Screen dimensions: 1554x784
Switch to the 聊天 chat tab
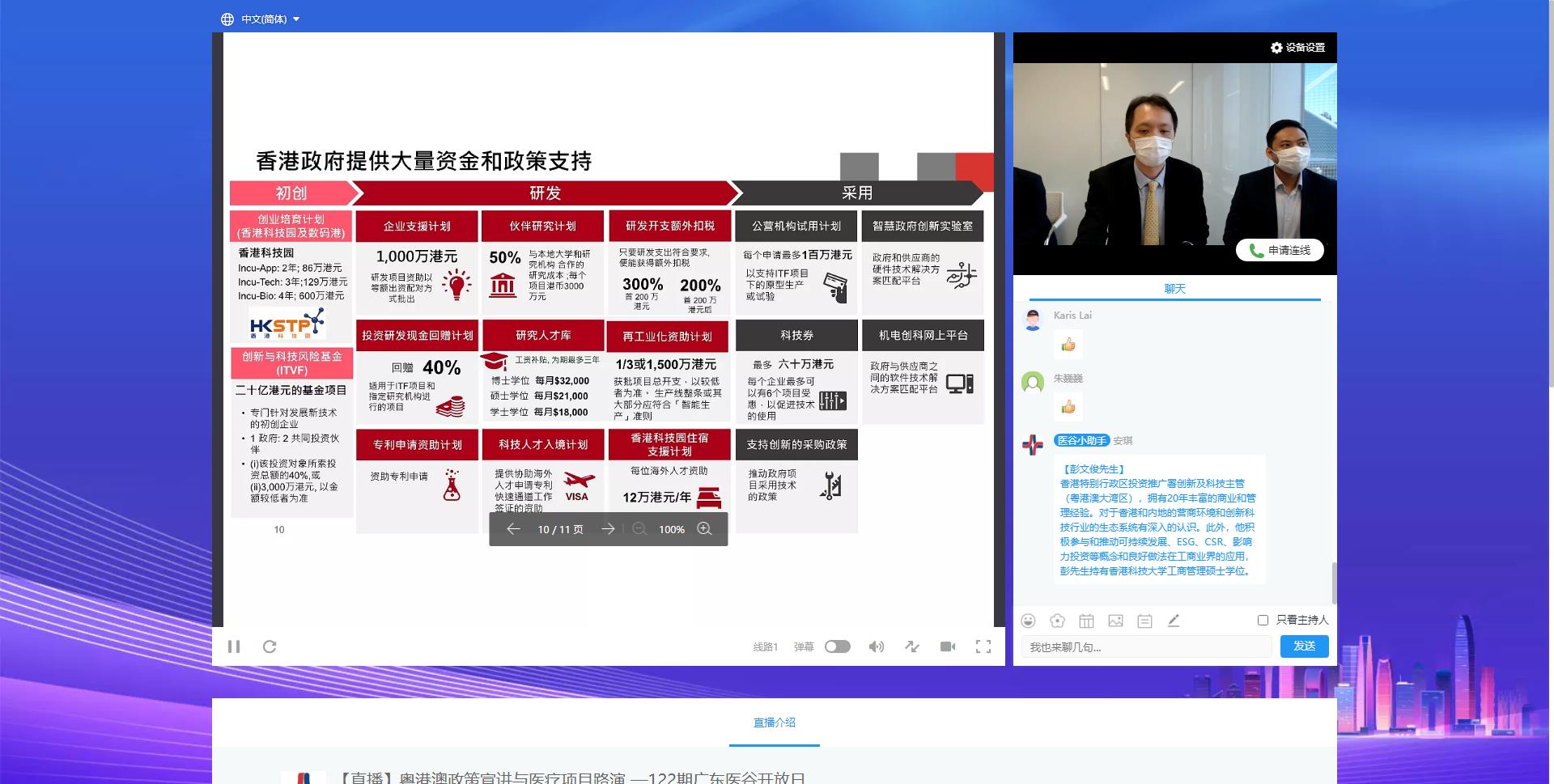pyautogui.click(x=1174, y=289)
